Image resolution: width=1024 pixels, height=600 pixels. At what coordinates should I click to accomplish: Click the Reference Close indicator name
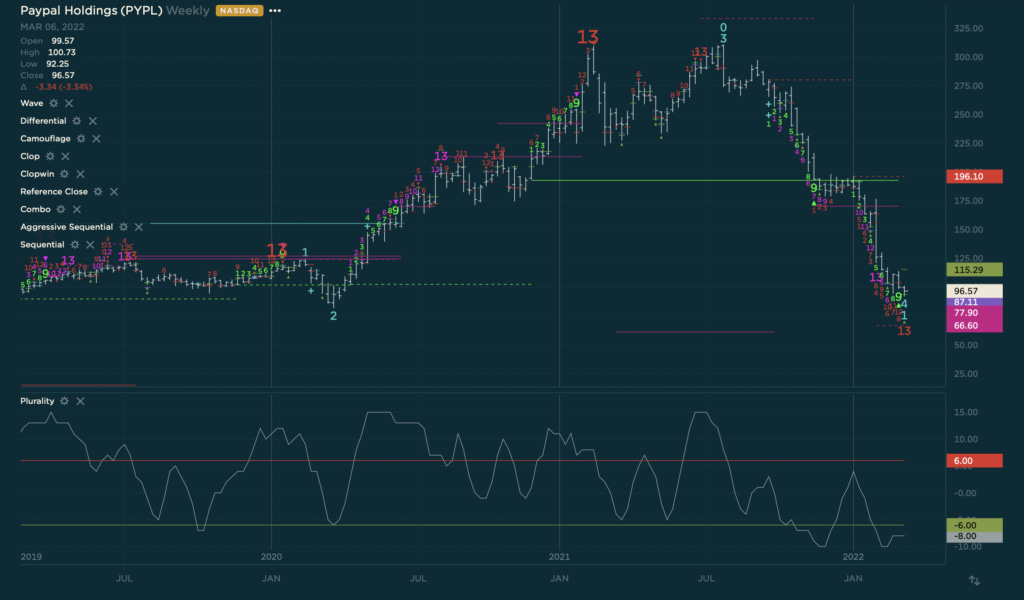click(x=54, y=191)
